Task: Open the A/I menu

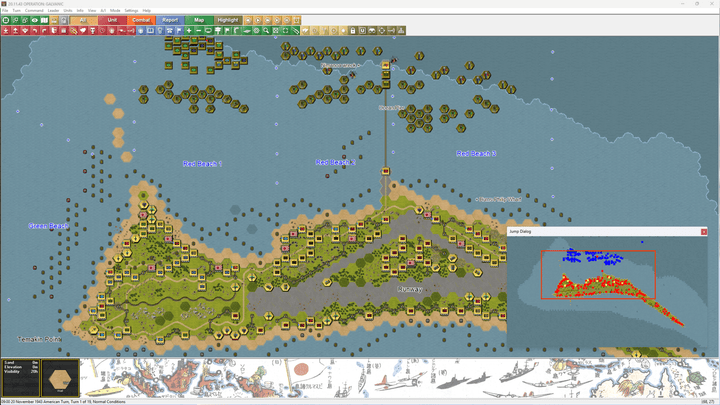Action: [103, 10]
